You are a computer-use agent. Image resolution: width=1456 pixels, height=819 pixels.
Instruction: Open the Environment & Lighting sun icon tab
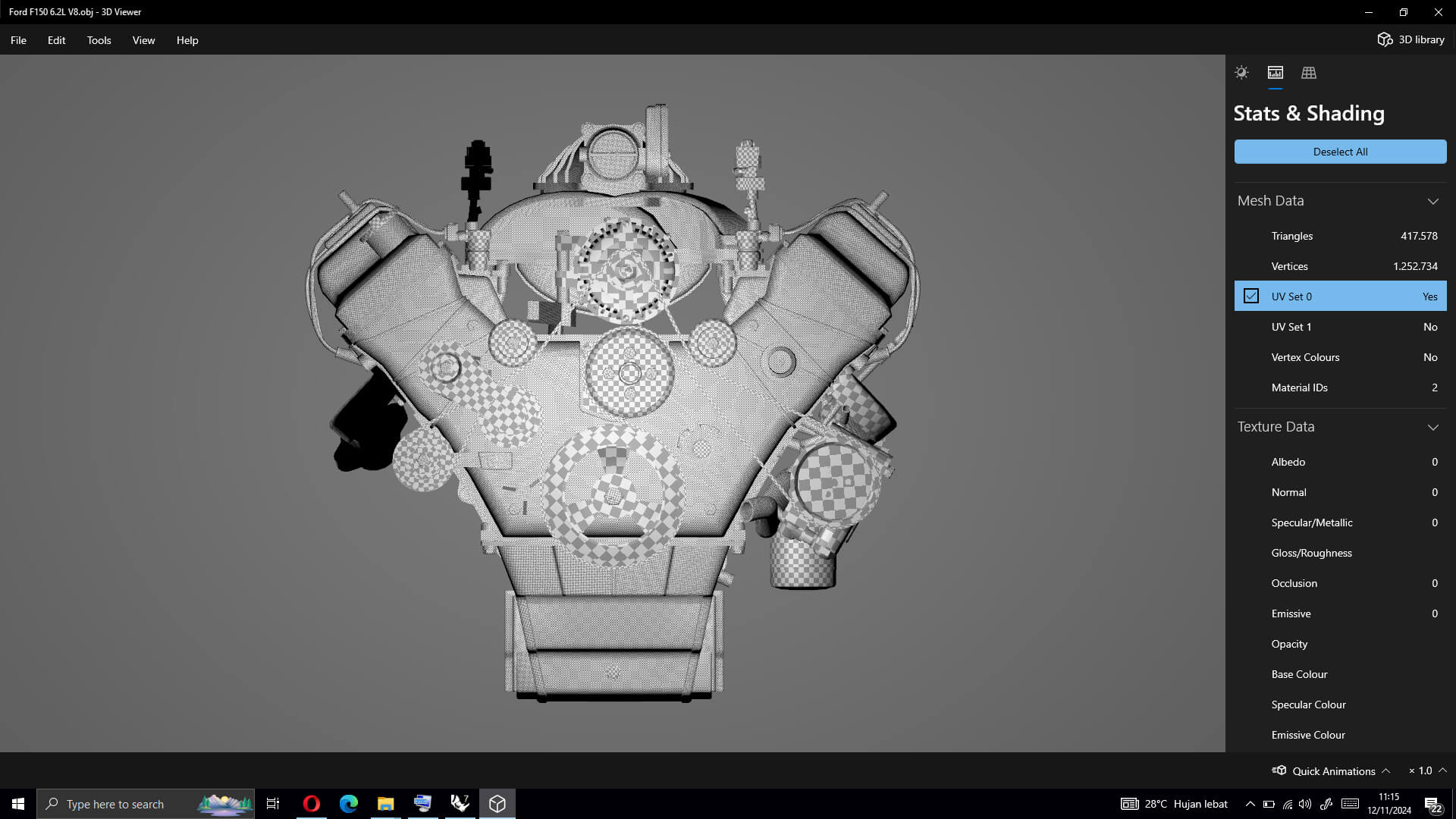click(x=1241, y=73)
